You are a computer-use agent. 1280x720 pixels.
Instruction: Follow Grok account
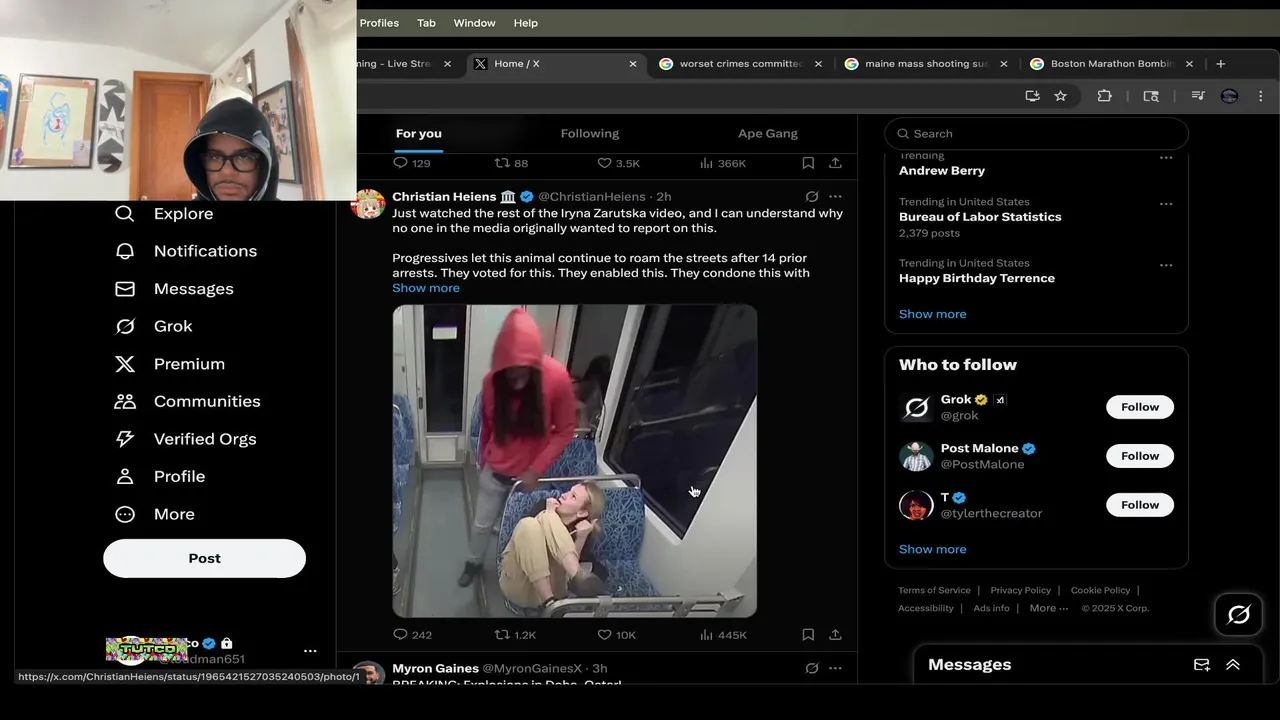tap(1140, 407)
